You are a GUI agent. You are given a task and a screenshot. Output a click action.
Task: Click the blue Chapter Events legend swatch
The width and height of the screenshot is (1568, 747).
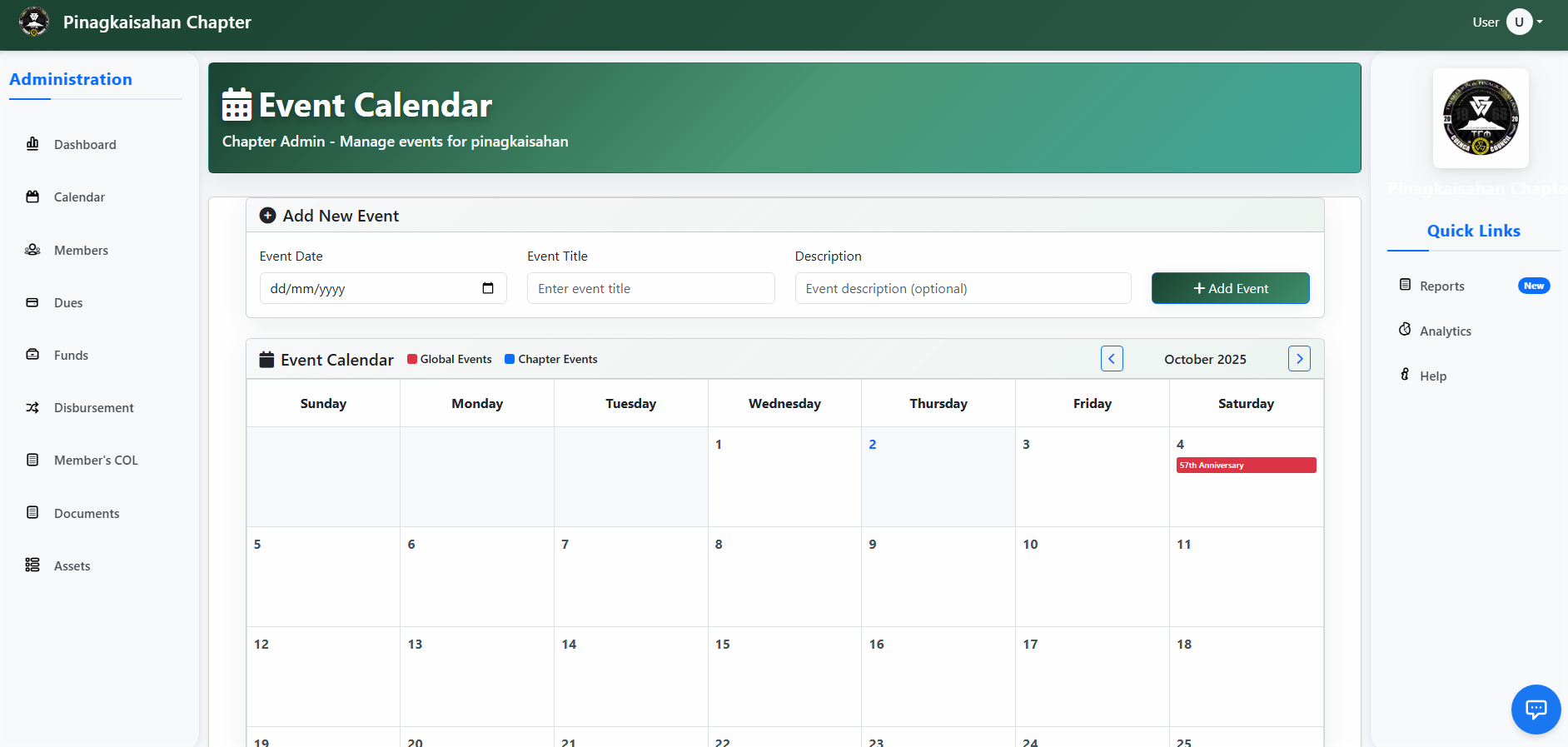pyautogui.click(x=510, y=359)
